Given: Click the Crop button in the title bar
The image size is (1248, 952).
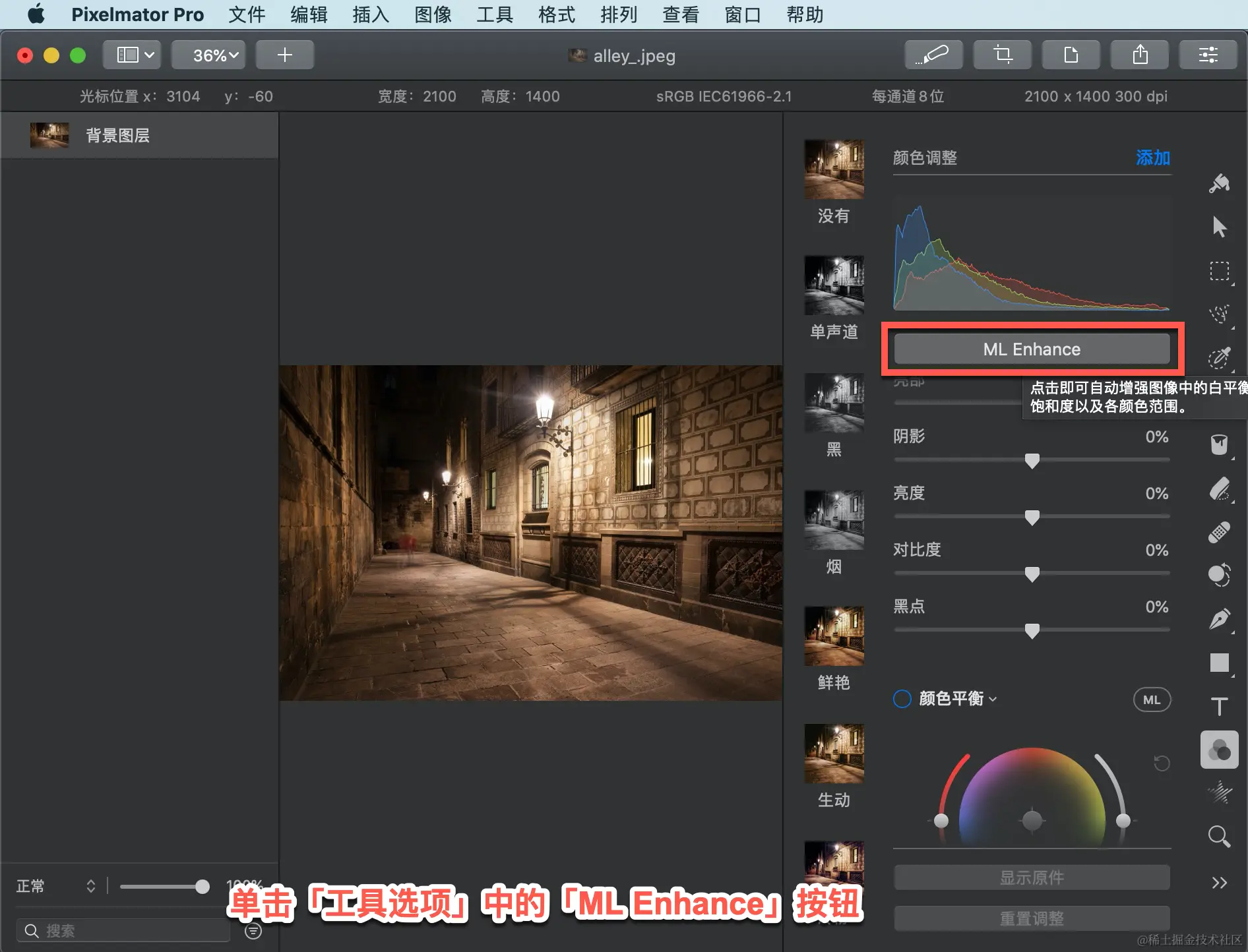Looking at the screenshot, I should (x=1003, y=55).
